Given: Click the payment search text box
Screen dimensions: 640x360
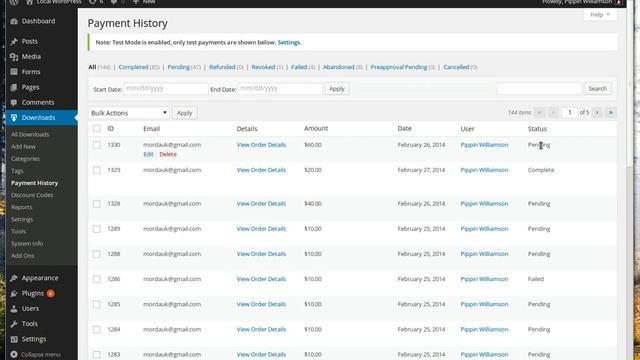Looking at the screenshot, I should (539, 89).
